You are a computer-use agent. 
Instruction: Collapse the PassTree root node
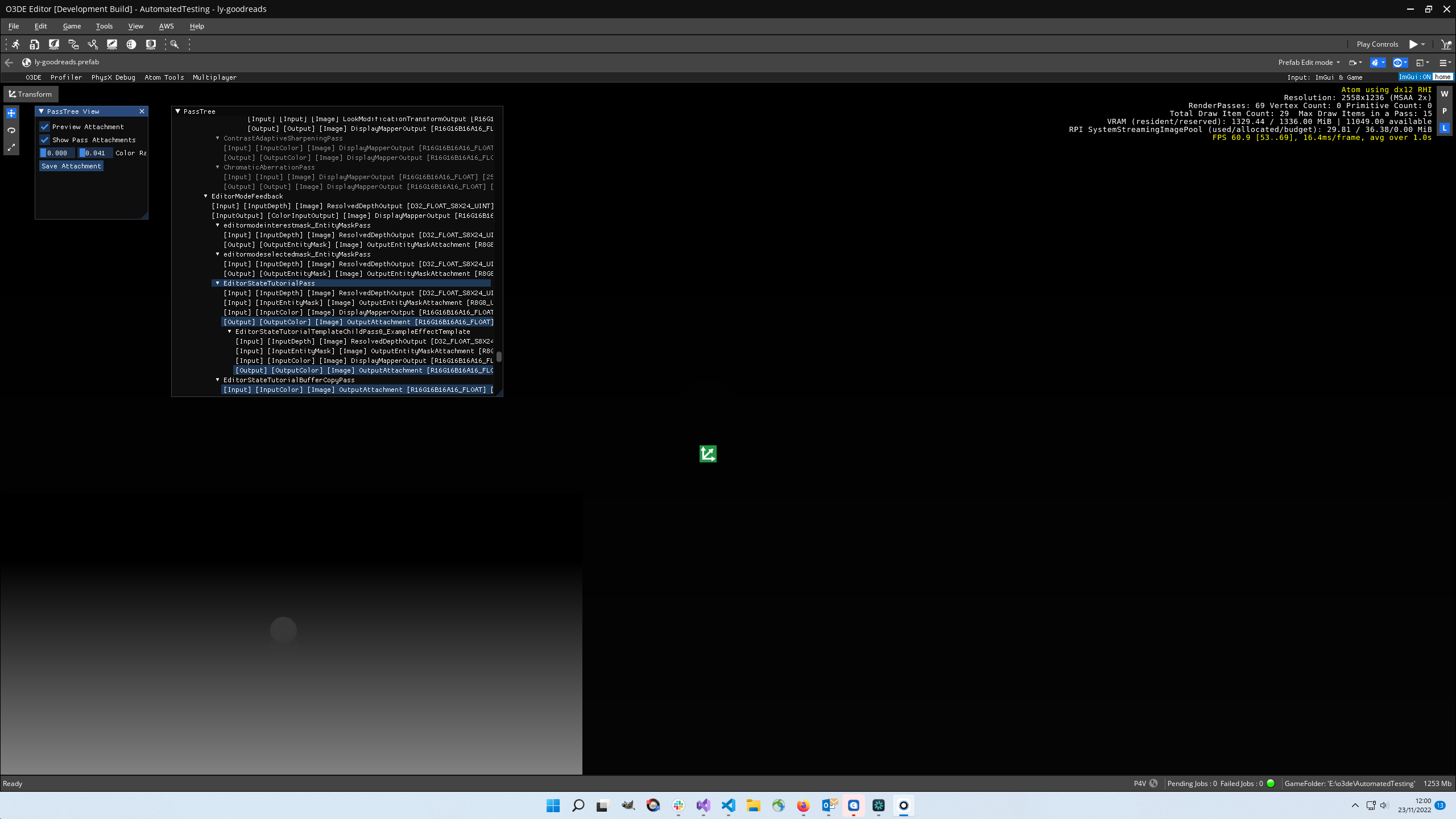tap(177, 111)
